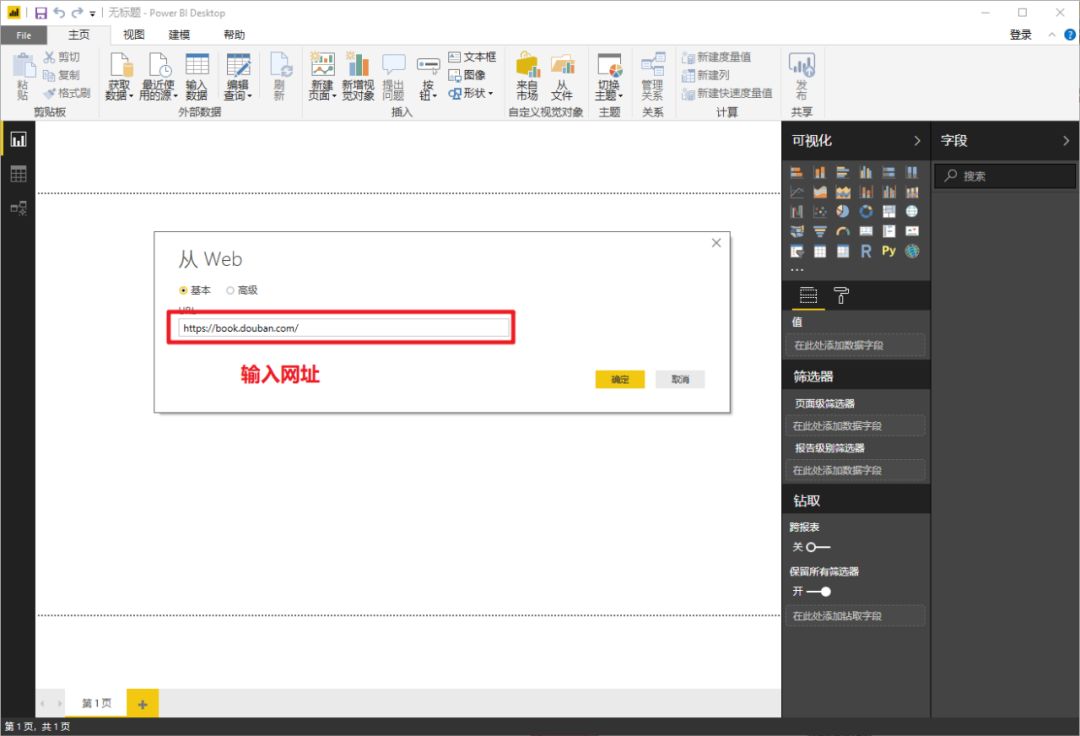Select the donut chart visual
The image size is (1080, 736).
click(x=866, y=211)
